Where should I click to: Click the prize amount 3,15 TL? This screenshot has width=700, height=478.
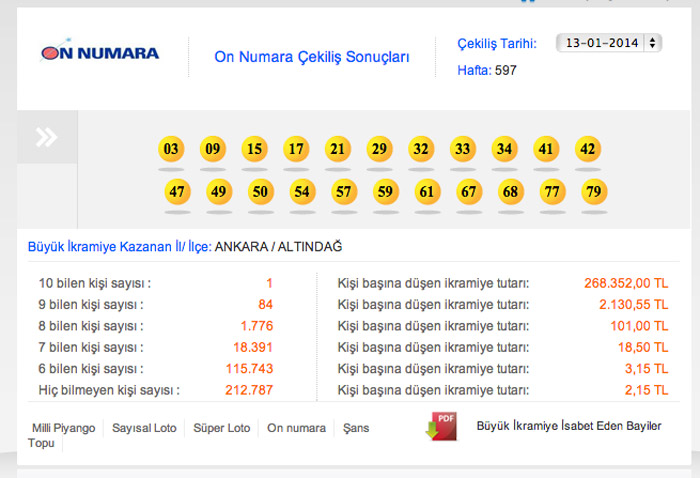(646, 369)
